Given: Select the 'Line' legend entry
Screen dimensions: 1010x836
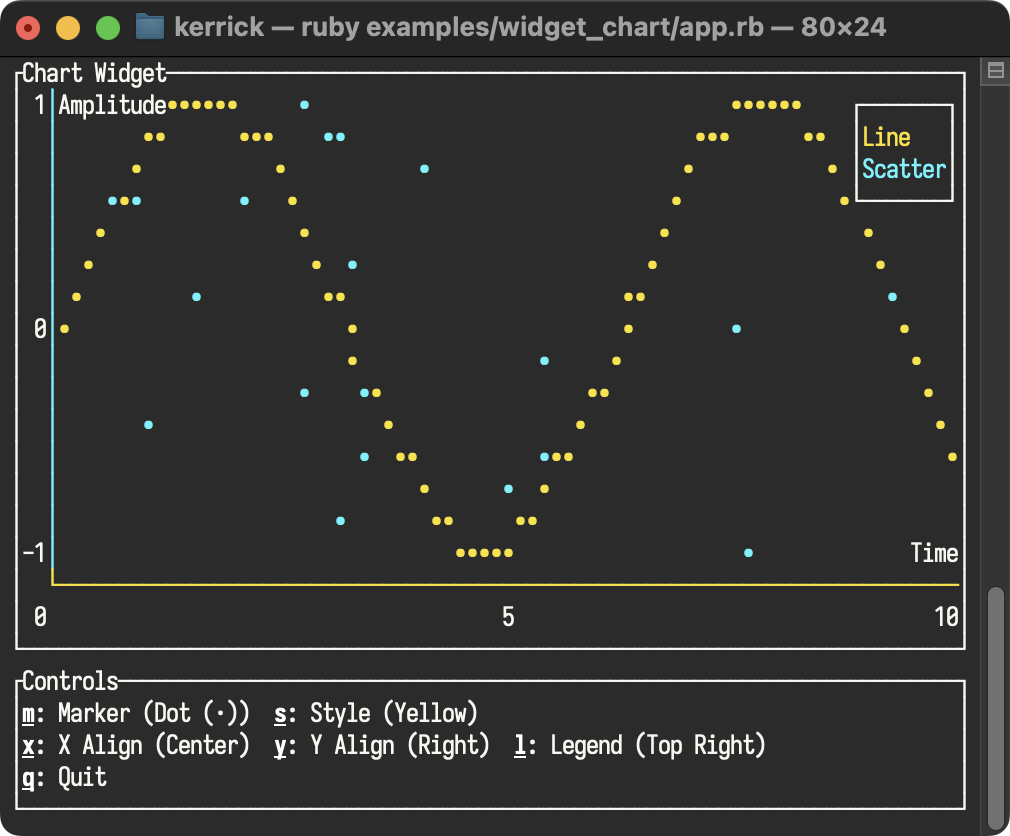Looking at the screenshot, I should click(886, 137).
